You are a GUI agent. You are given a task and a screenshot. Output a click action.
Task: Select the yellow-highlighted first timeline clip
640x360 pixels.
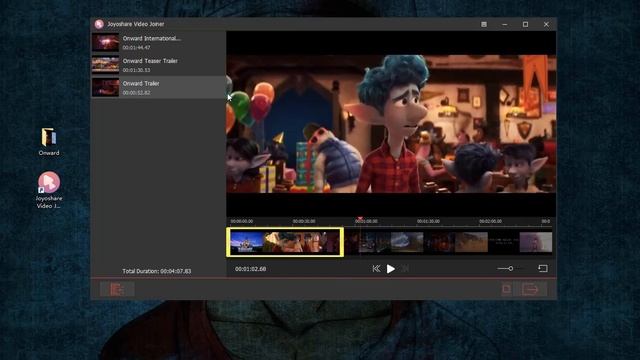point(285,242)
